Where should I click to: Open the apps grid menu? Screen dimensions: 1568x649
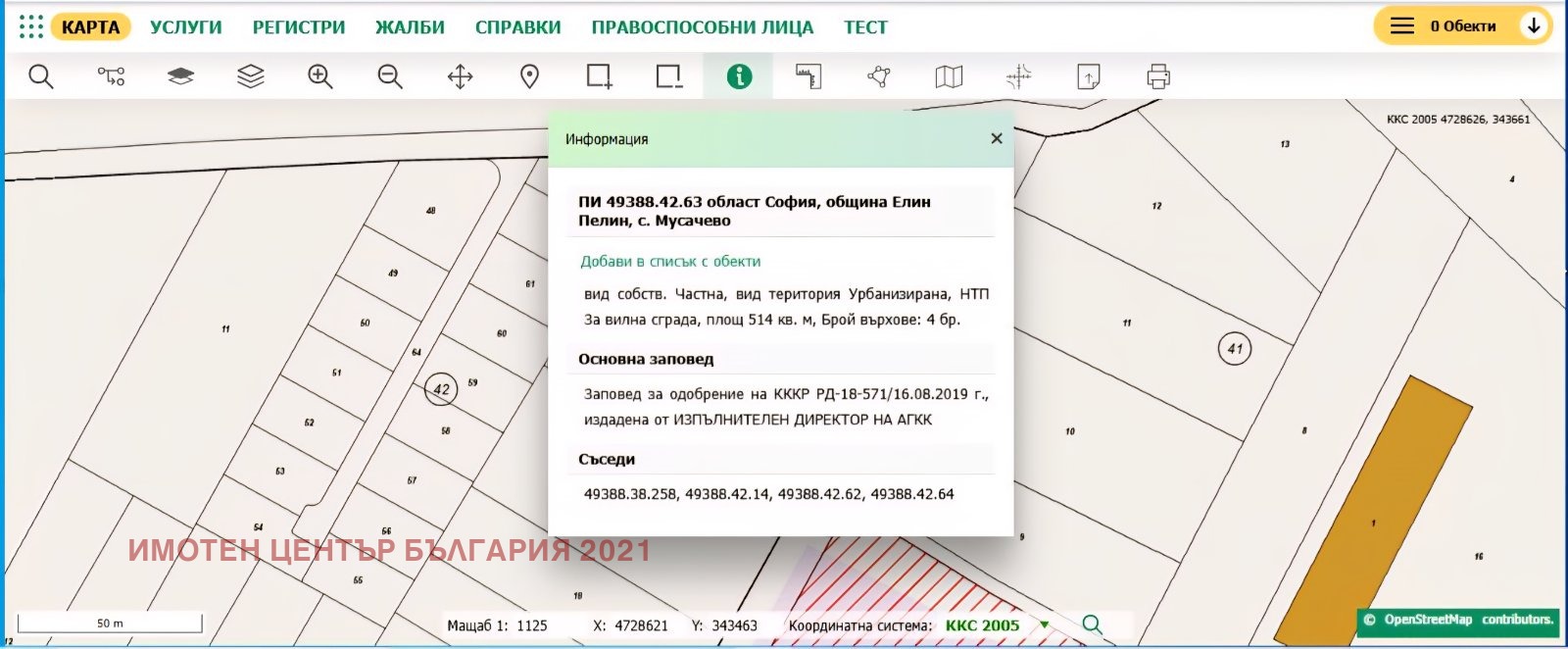tap(31, 26)
